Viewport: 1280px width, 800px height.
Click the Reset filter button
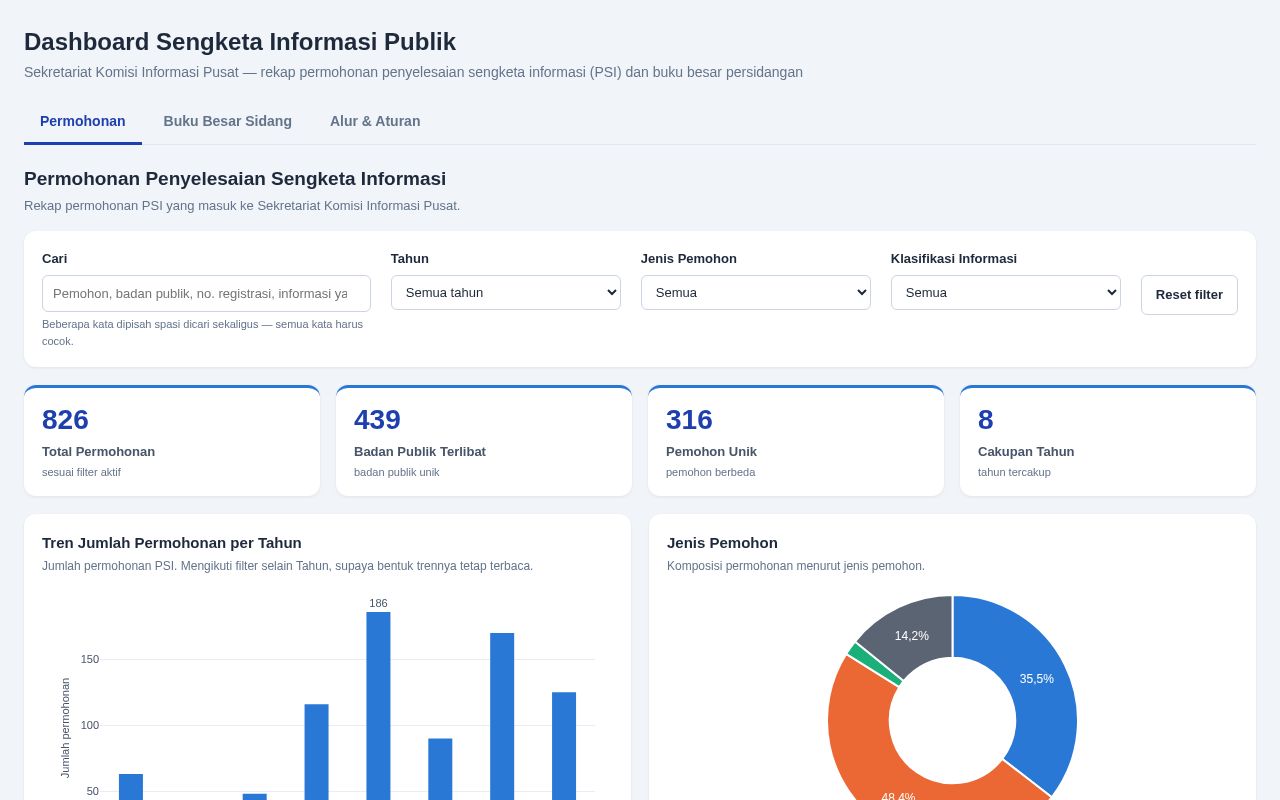click(x=1189, y=295)
